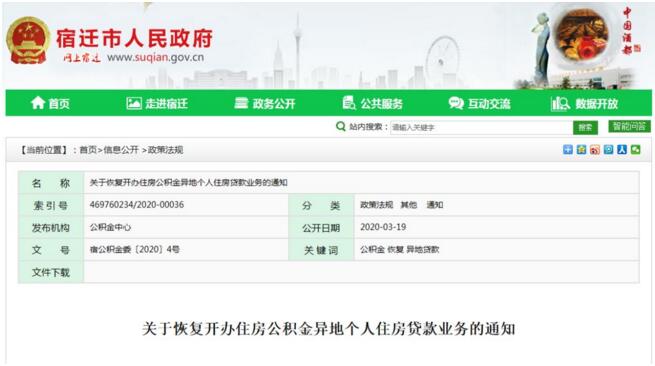Click the blue plus share icon
Image resolution: width=655 pixels, height=366 pixels.
[x=568, y=150]
